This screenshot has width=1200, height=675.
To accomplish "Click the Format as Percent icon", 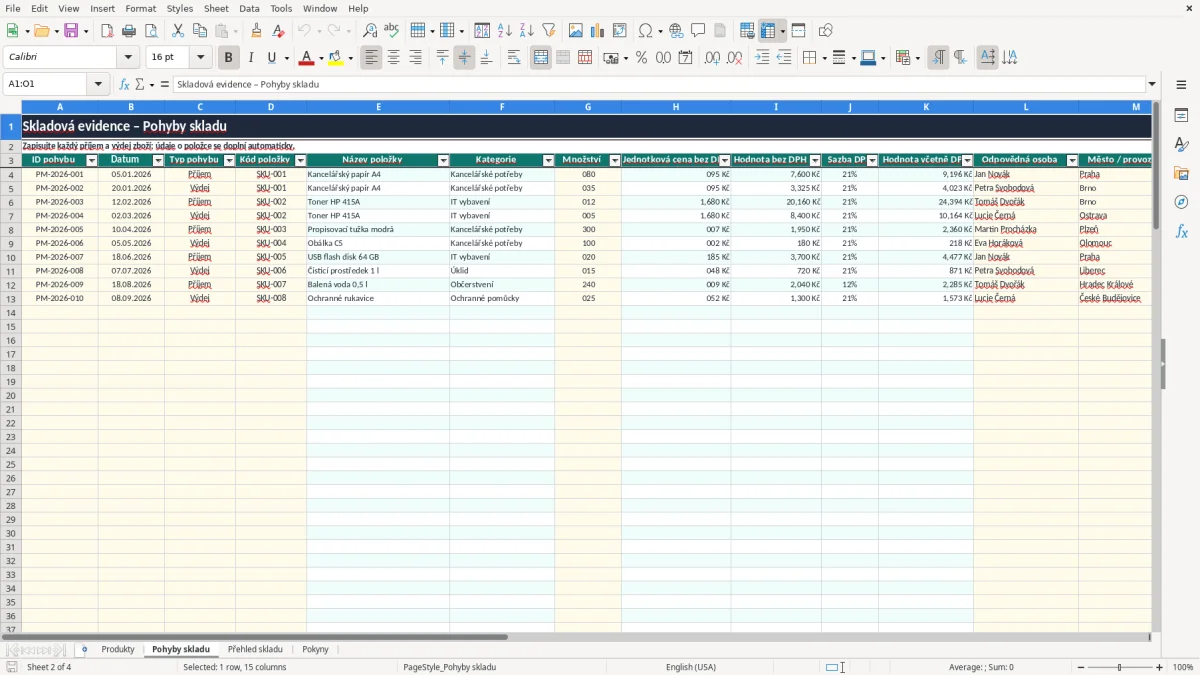I will point(641,58).
